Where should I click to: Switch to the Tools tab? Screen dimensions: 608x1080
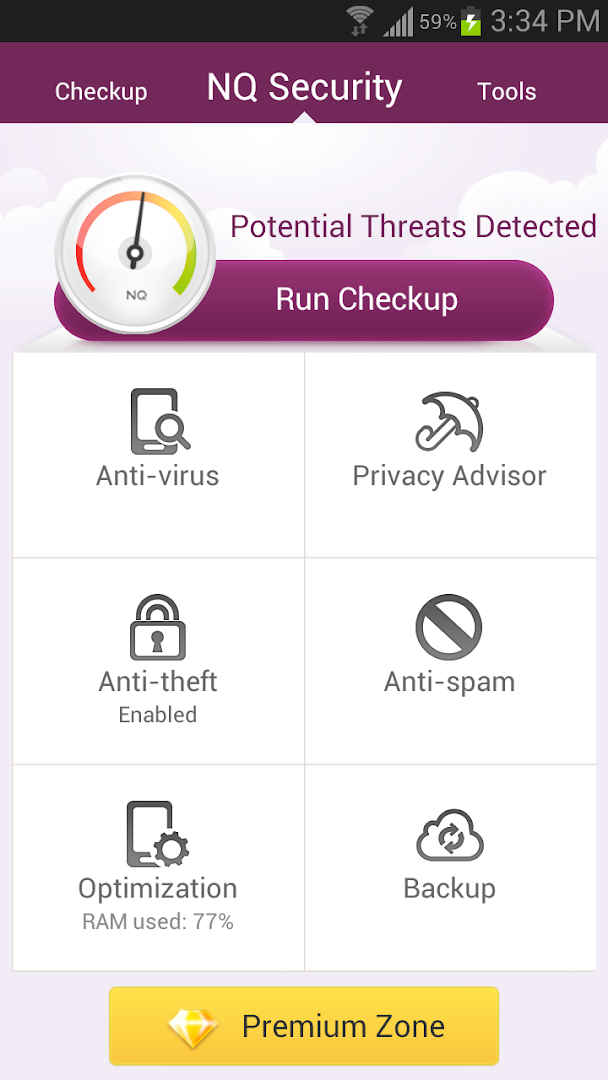click(507, 92)
